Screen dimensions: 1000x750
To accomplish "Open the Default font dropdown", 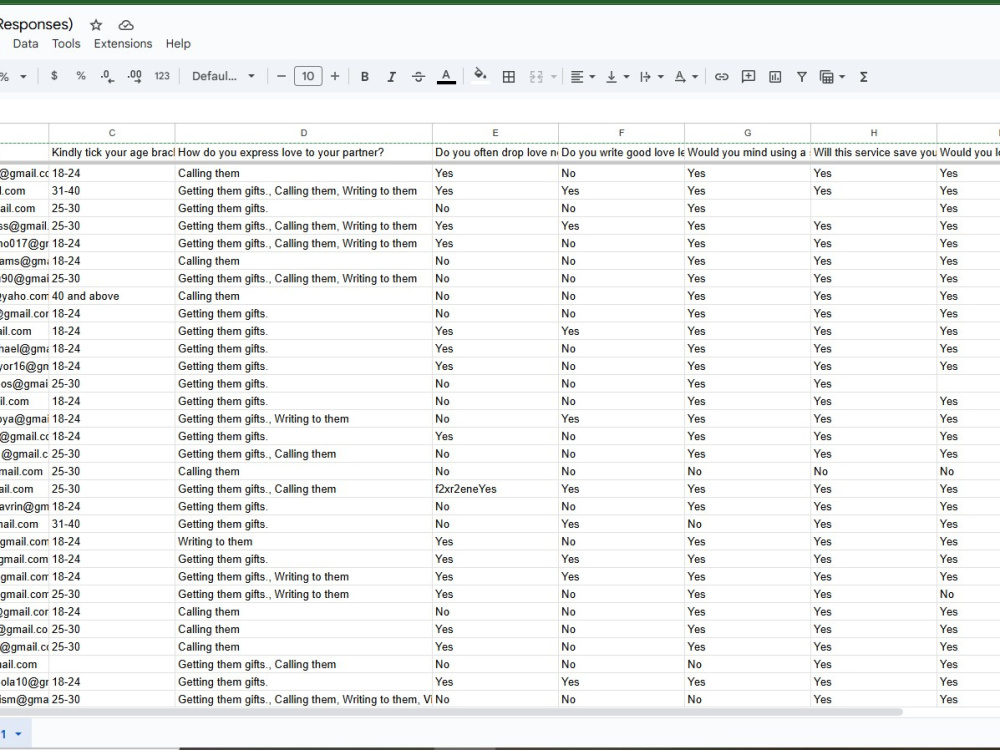I will coord(223,76).
